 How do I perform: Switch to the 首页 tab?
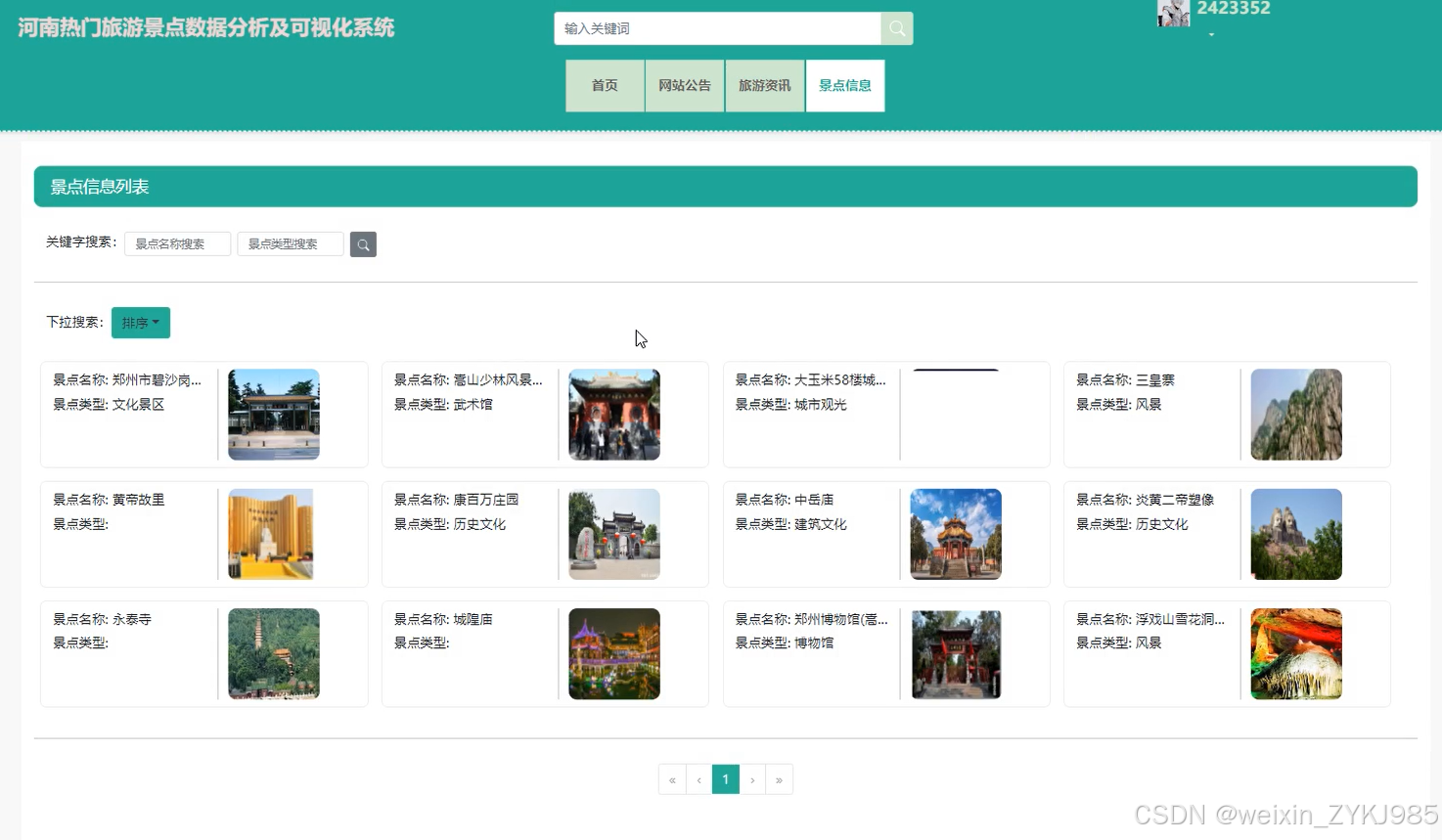pyautogui.click(x=604, y=85)
